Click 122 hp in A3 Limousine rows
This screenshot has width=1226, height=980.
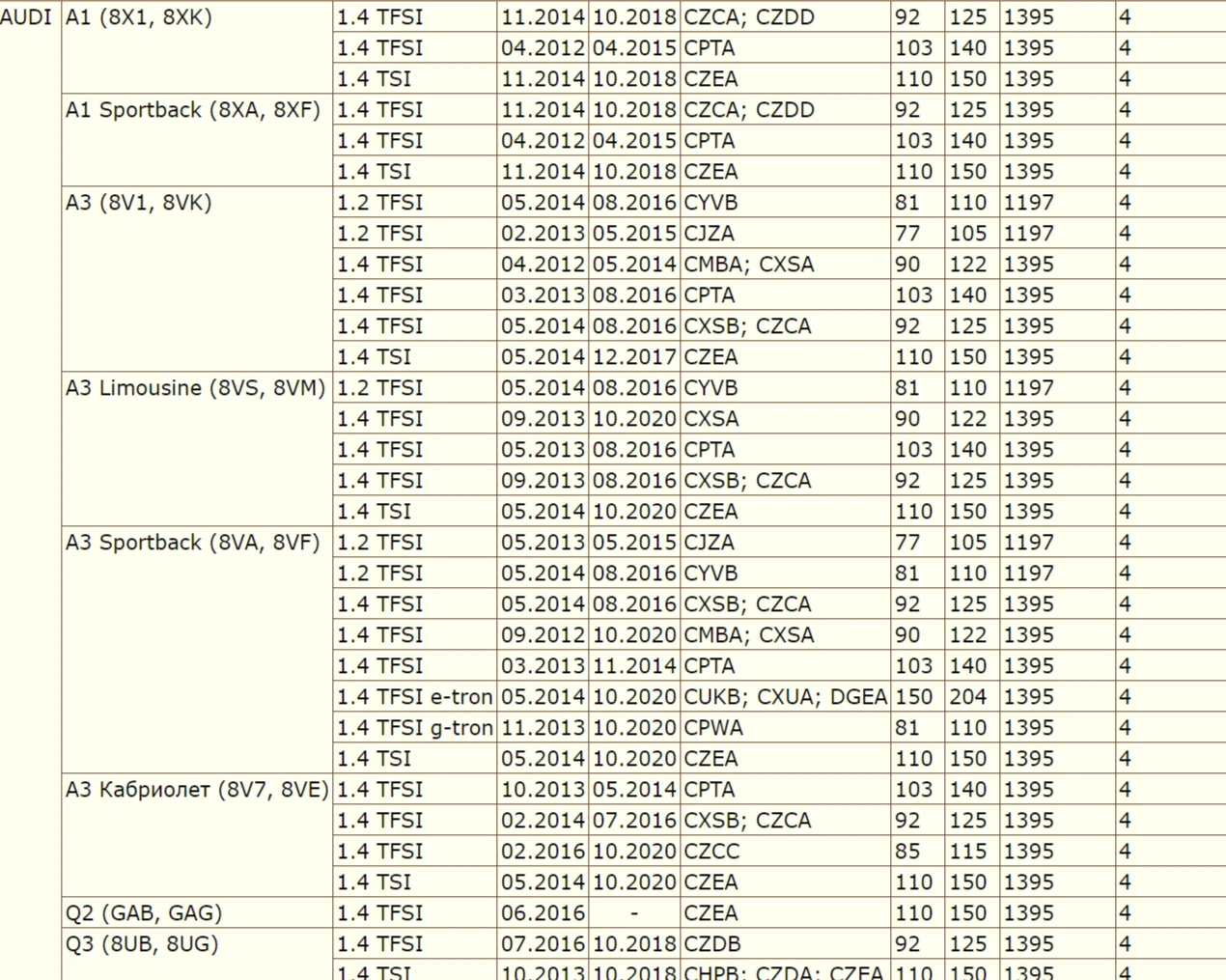968,419
